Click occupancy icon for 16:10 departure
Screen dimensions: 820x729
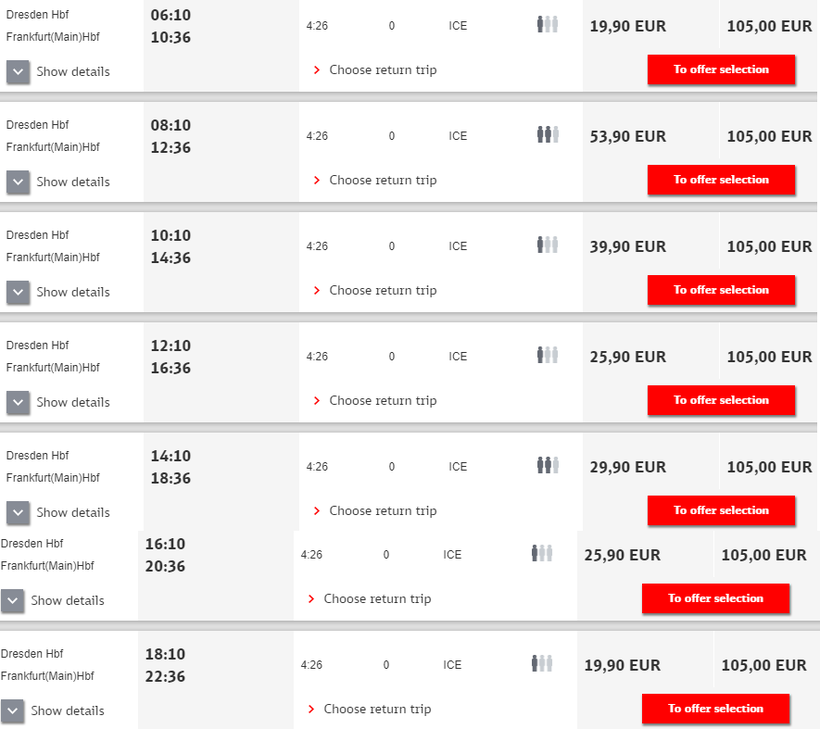pyautogui.click(x=541, y=553)
